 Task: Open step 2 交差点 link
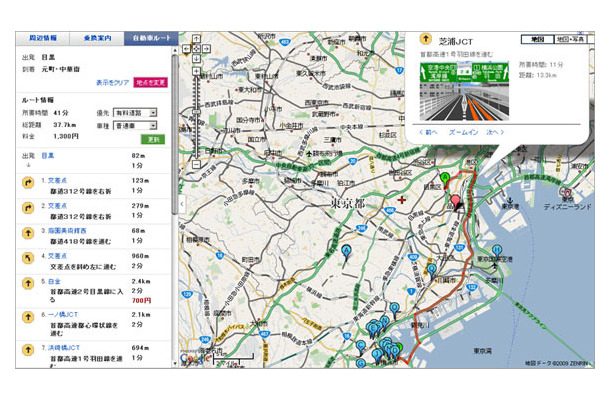tap(57, 206)
